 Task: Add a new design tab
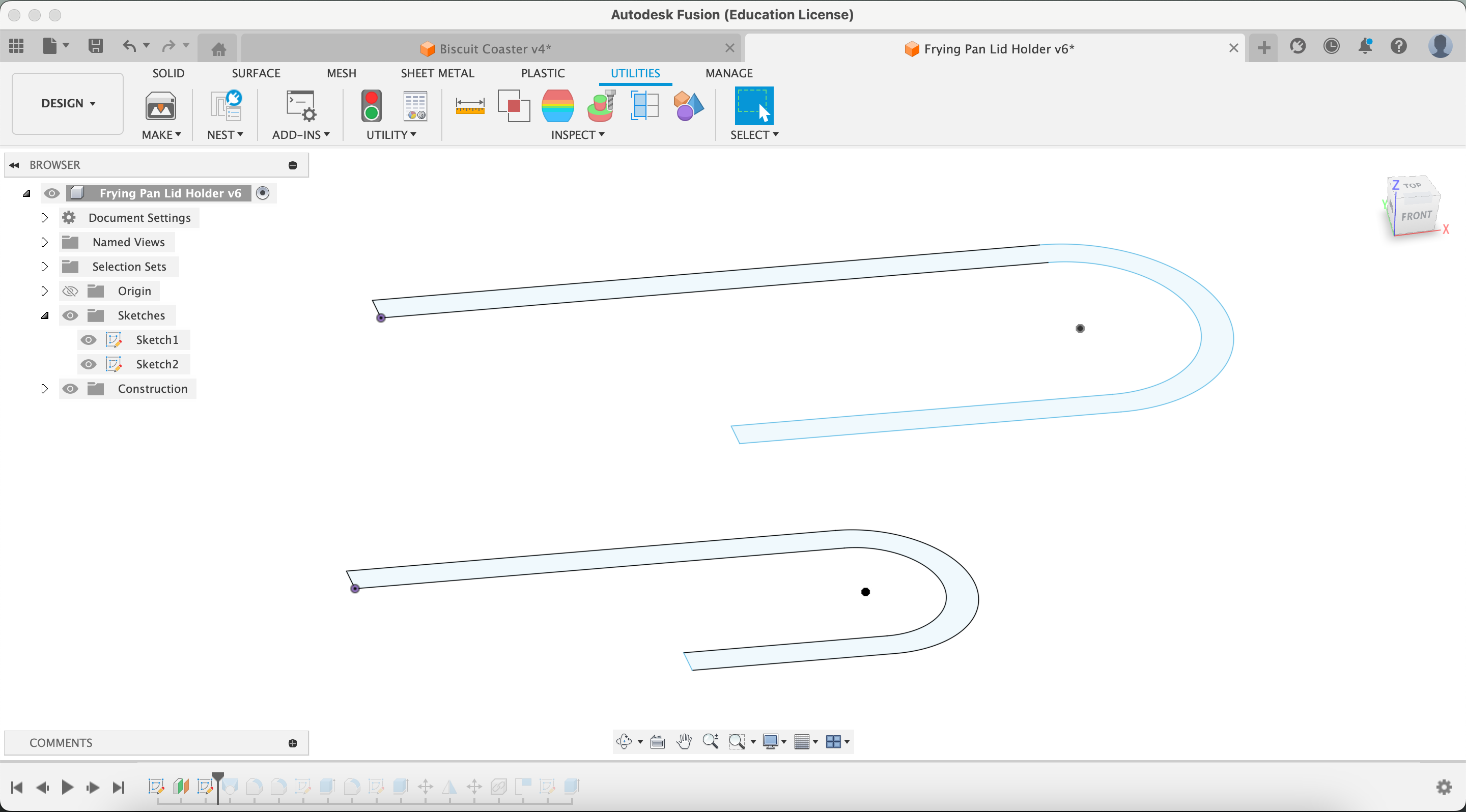pos(1264,48)
